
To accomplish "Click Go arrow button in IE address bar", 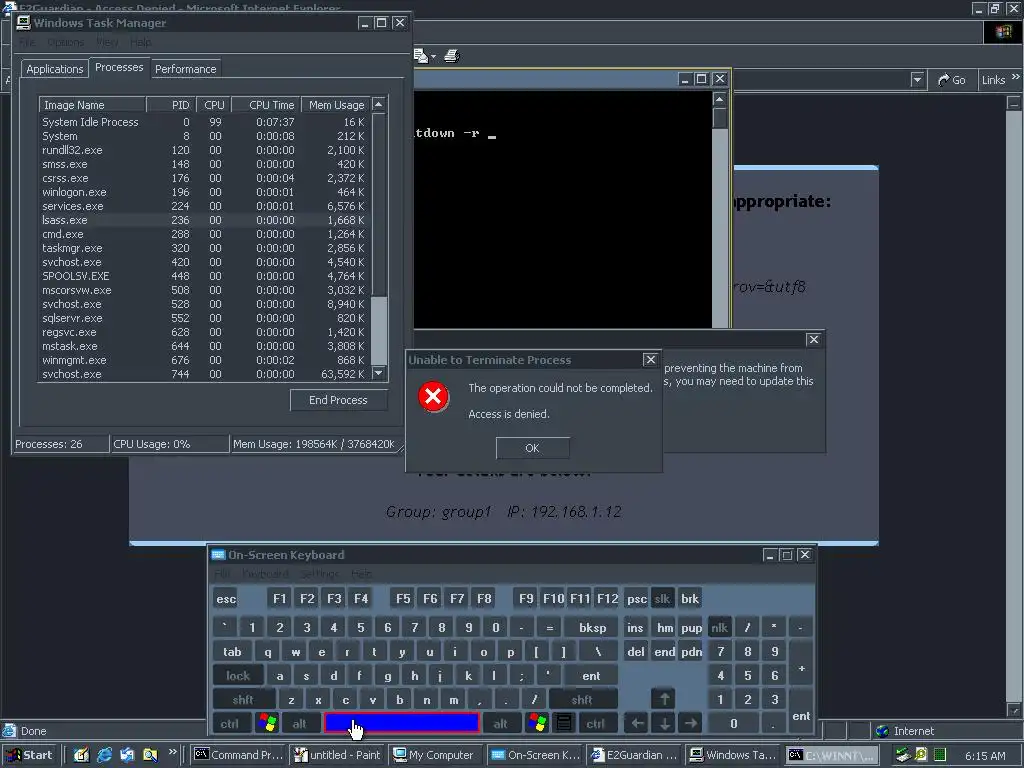I will pos(952,80).
